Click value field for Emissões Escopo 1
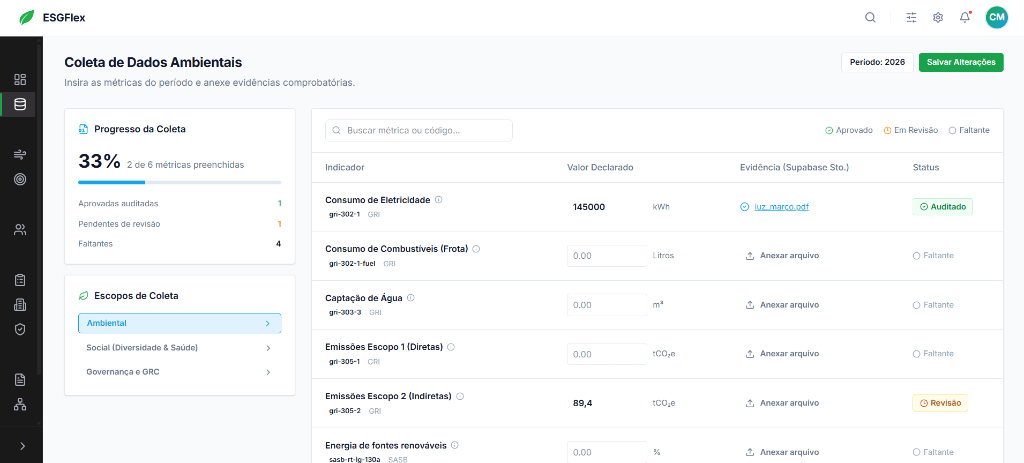Image resolution: width=1024 pixels, height=463 pixels. [606, 354]
